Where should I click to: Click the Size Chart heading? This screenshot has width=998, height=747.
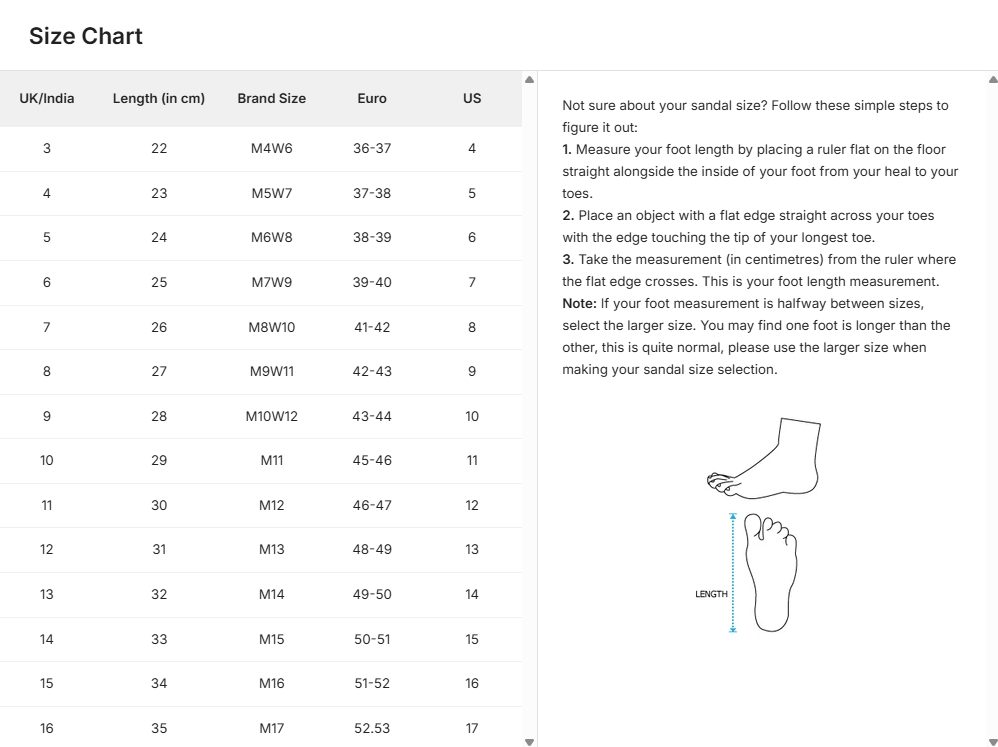(x=86, y=36)
